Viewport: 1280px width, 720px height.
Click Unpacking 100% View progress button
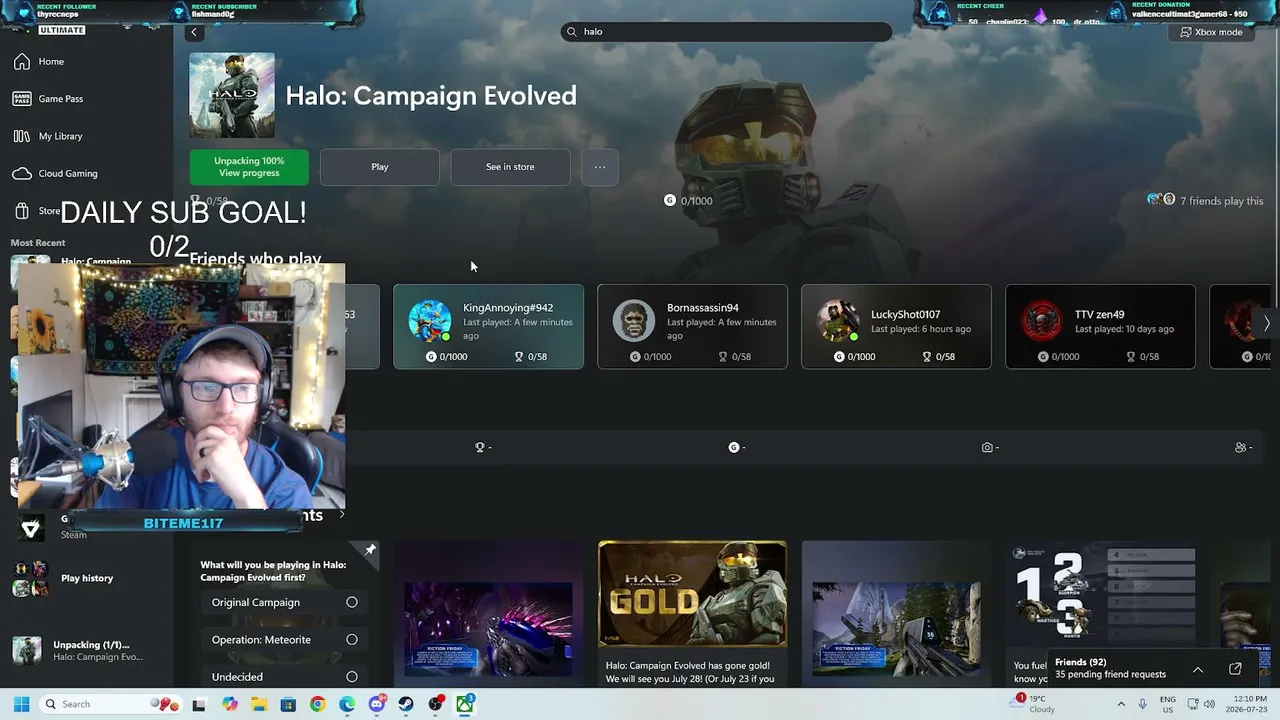click(x=249, y=167)
